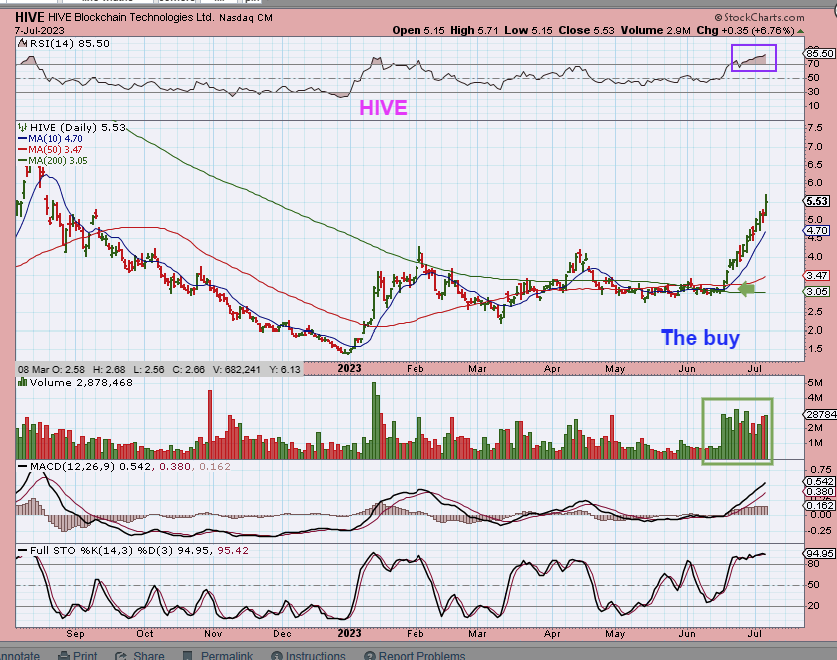Click the MA(10) 4.70 legend entry
Viewport: 837px width, 660px height.
(51, 138)
